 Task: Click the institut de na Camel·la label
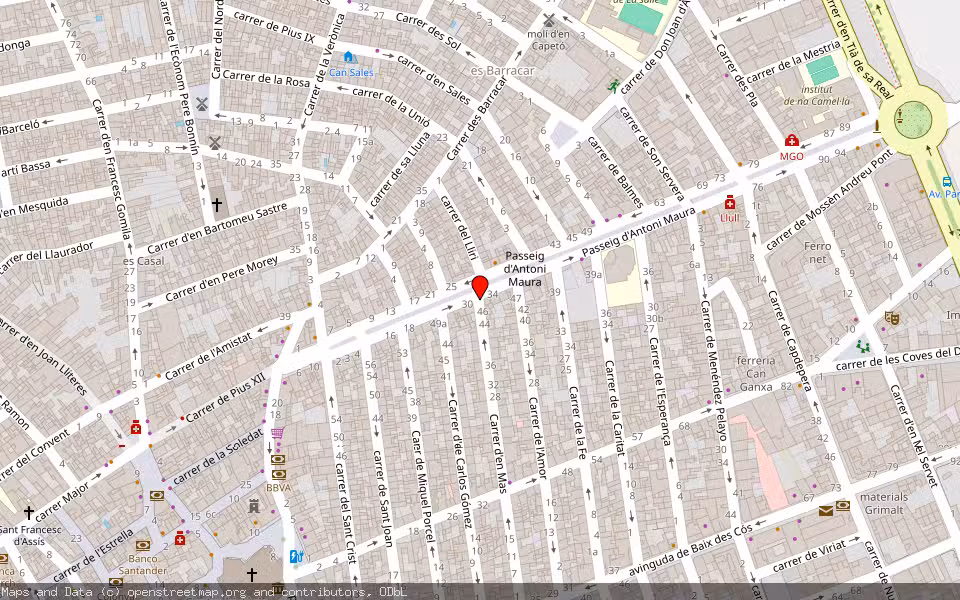point(817,96)
